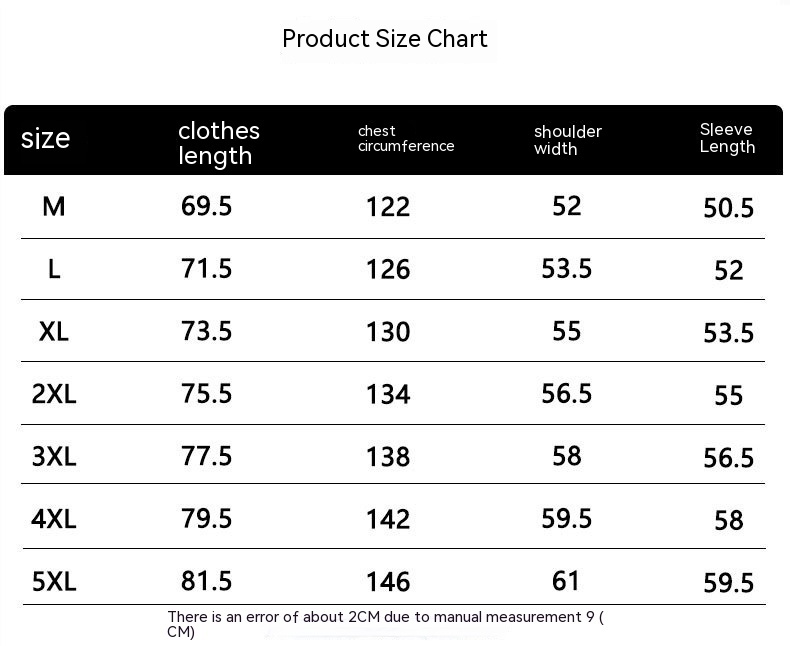Select the 3XL sleeve length value 56.5

pyautogui.click(x=728, y=458)
